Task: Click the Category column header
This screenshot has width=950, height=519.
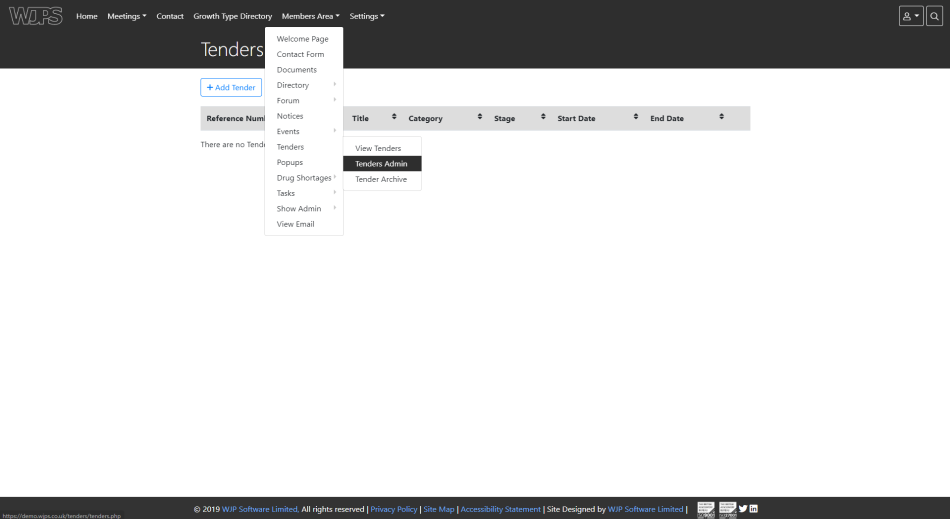Action: [x=425, y=119]
